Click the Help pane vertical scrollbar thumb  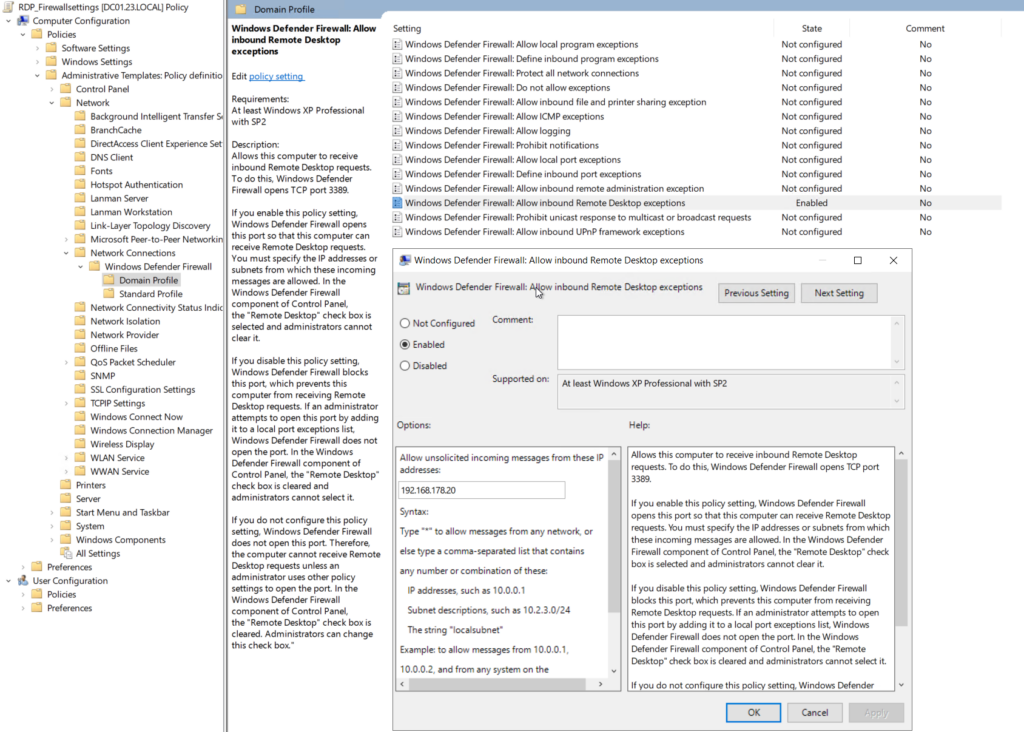(901, 543)
